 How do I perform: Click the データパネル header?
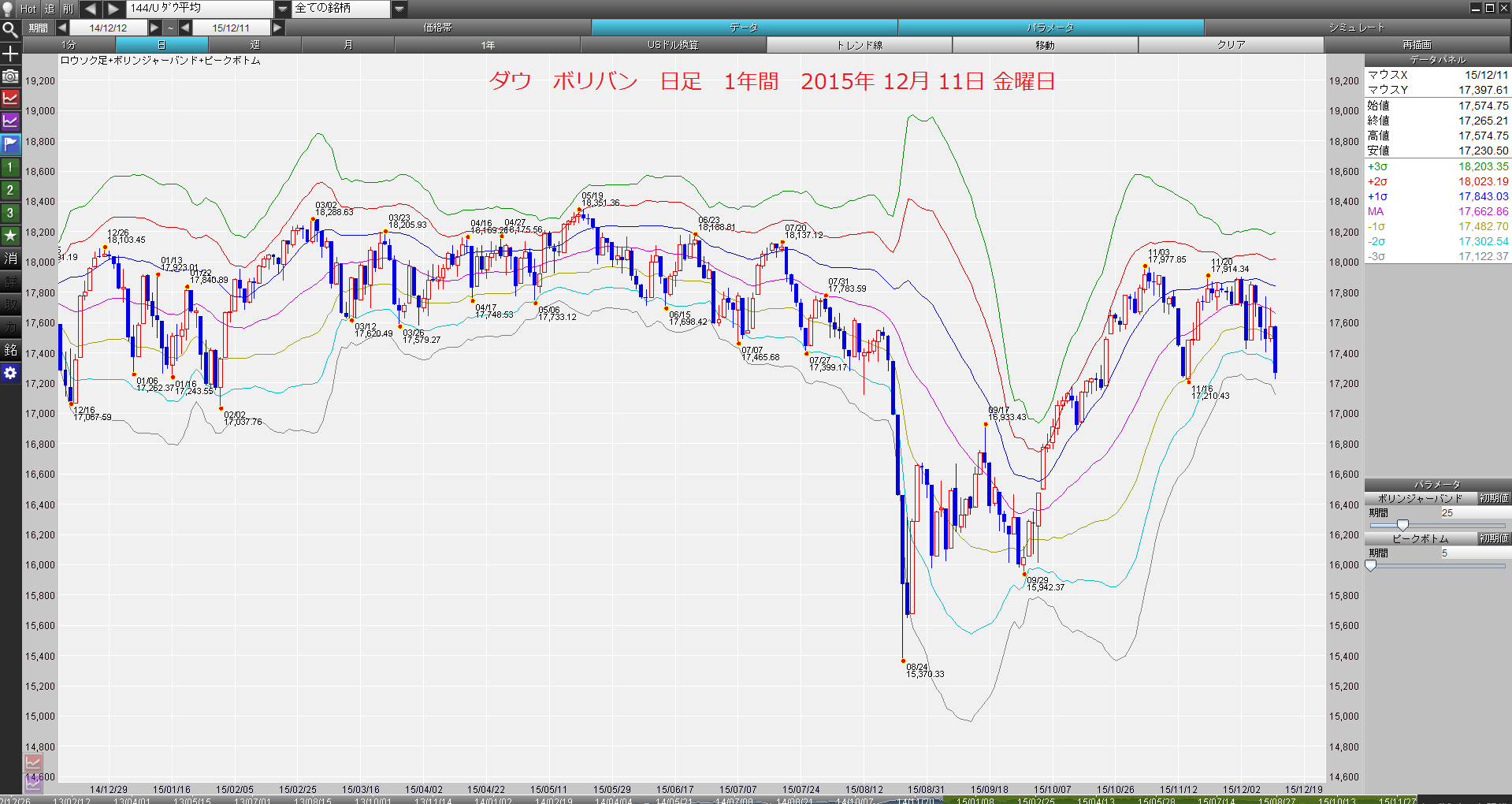coord(1438,60)
